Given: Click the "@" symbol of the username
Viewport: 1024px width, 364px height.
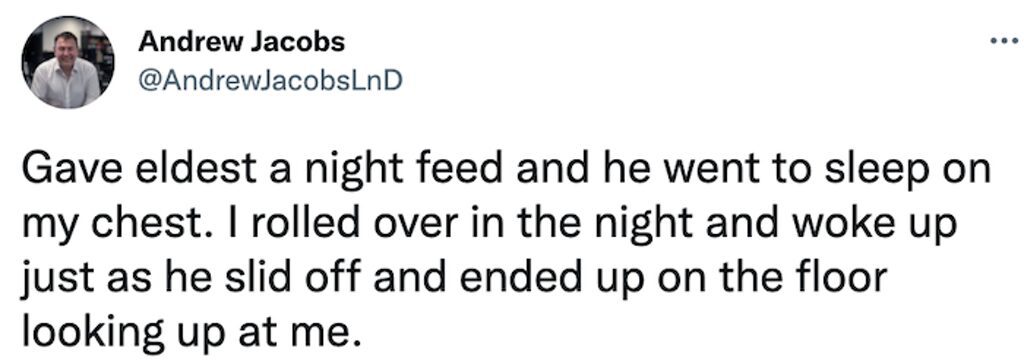Looking at the screenshot, I should click(x=148, y=82).
